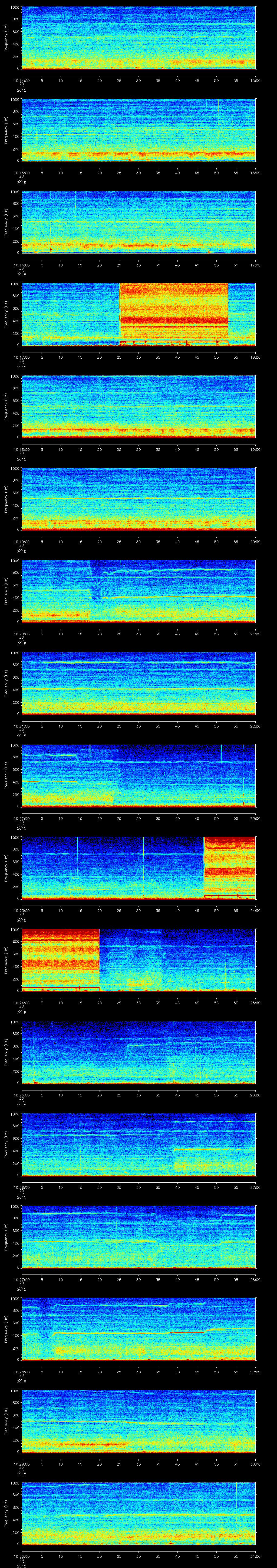This screenshot has height=1568, width=277.
Task: Select the spectrogram panel starting 10:28:00
Action: 138,1329
